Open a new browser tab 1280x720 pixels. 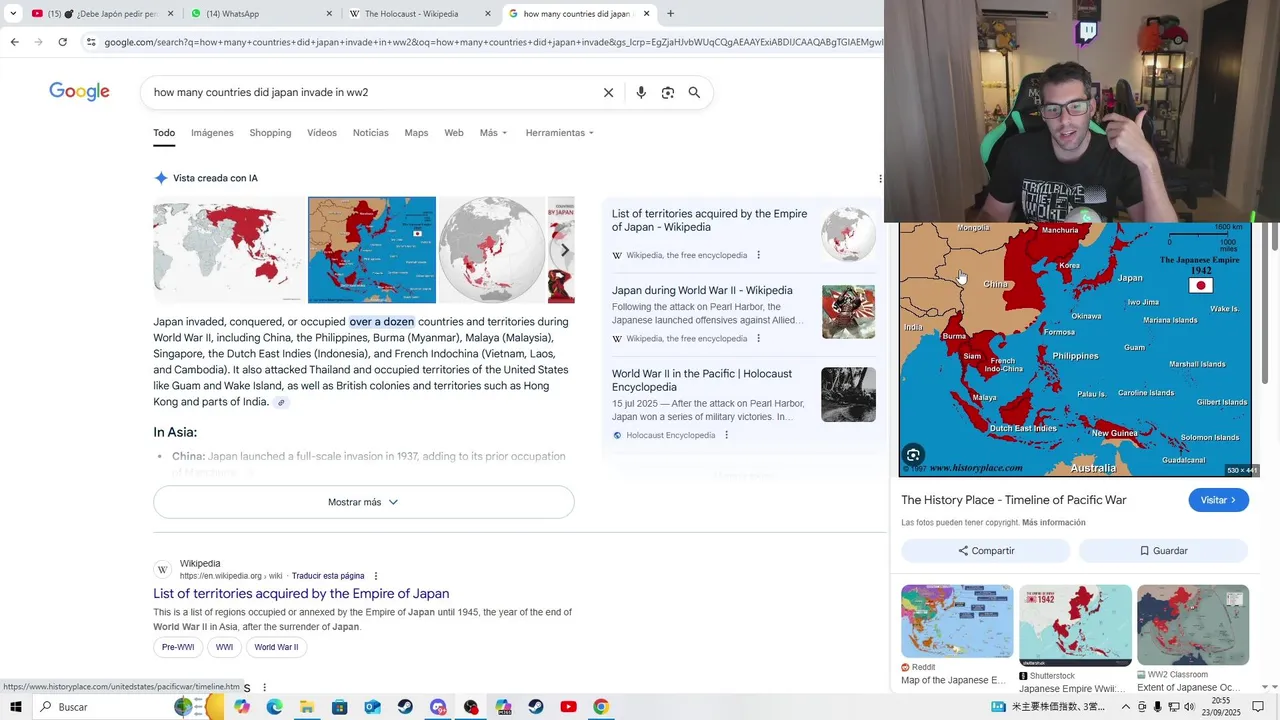click(670, 14)
